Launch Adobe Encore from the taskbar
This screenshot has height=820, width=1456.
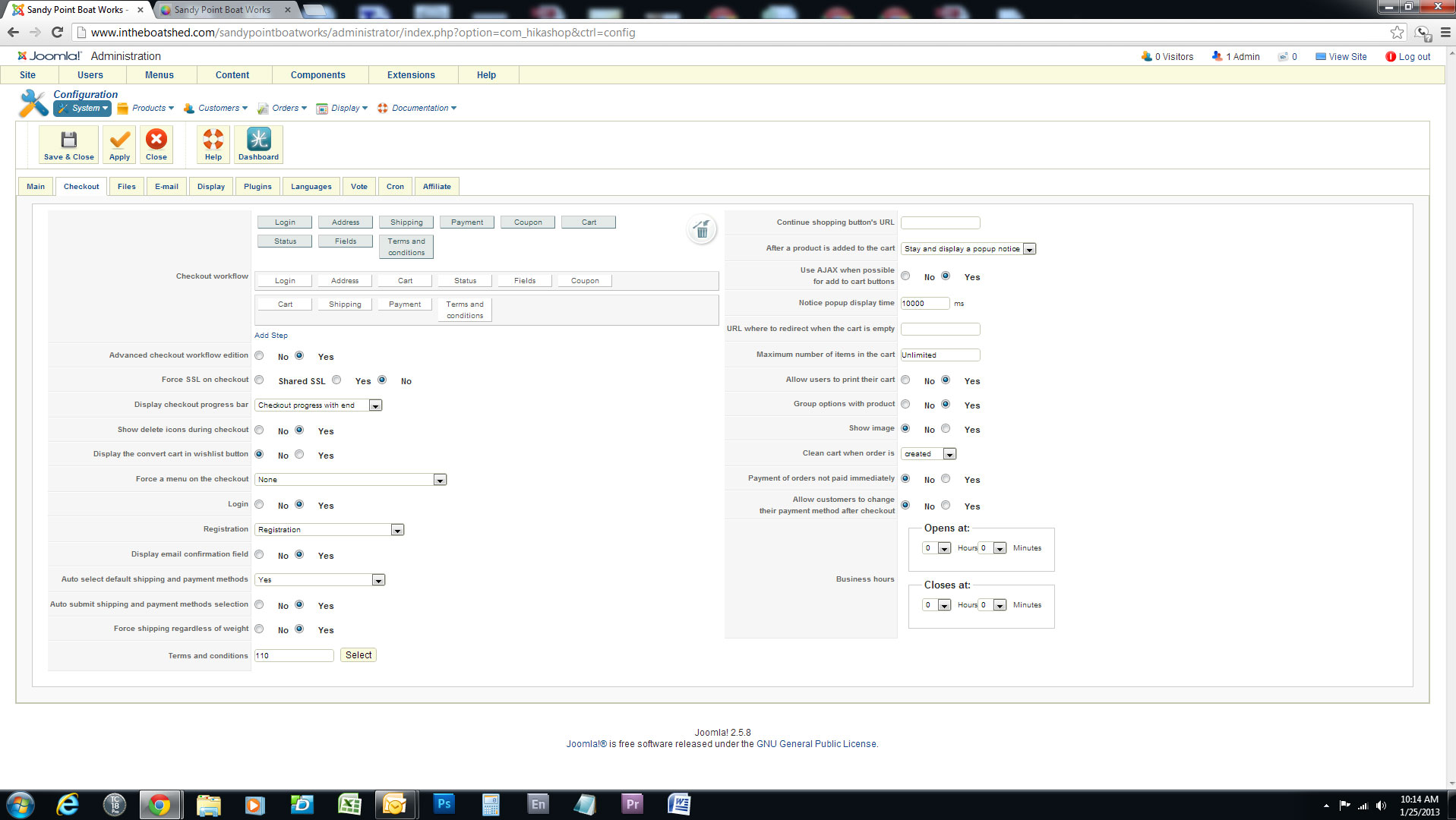tap(538, 805)
